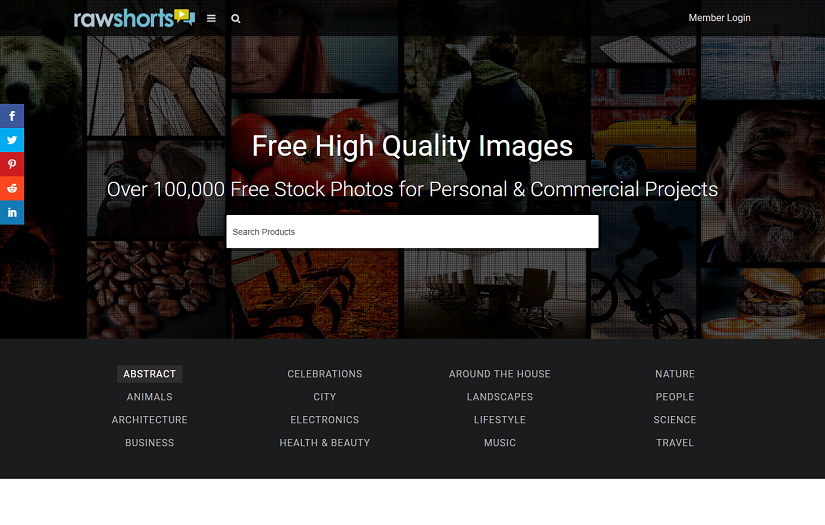Go to Rawshorts logo homepage
825x525 pixels.
point(134,18)
